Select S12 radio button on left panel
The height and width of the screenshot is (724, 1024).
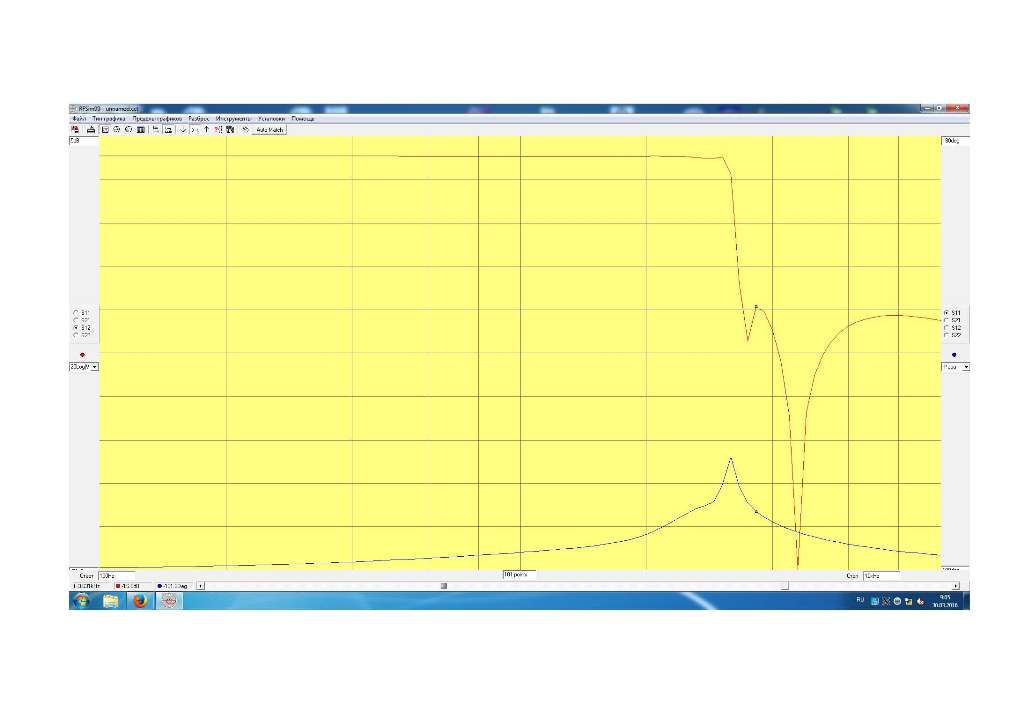click(x=76, y=328)
